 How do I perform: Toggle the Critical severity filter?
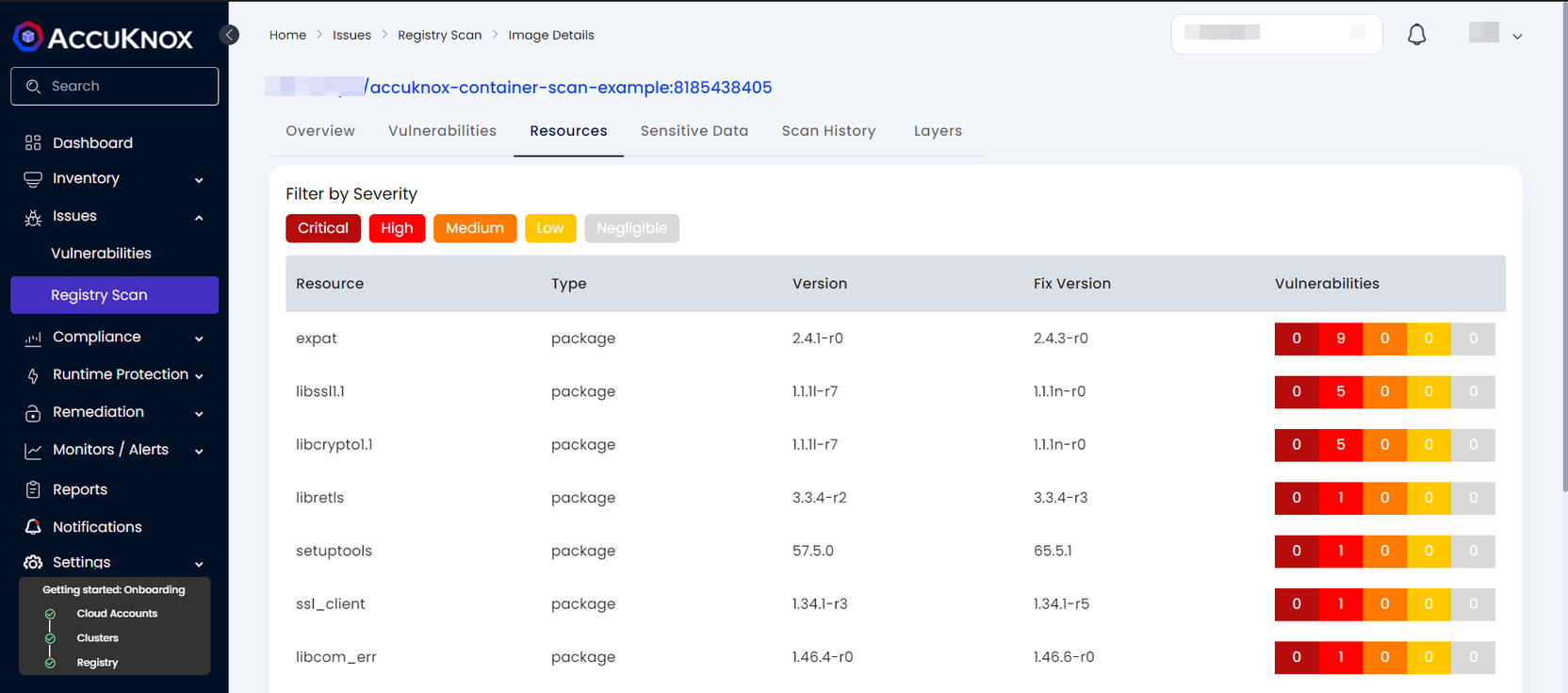click(322, 228)
